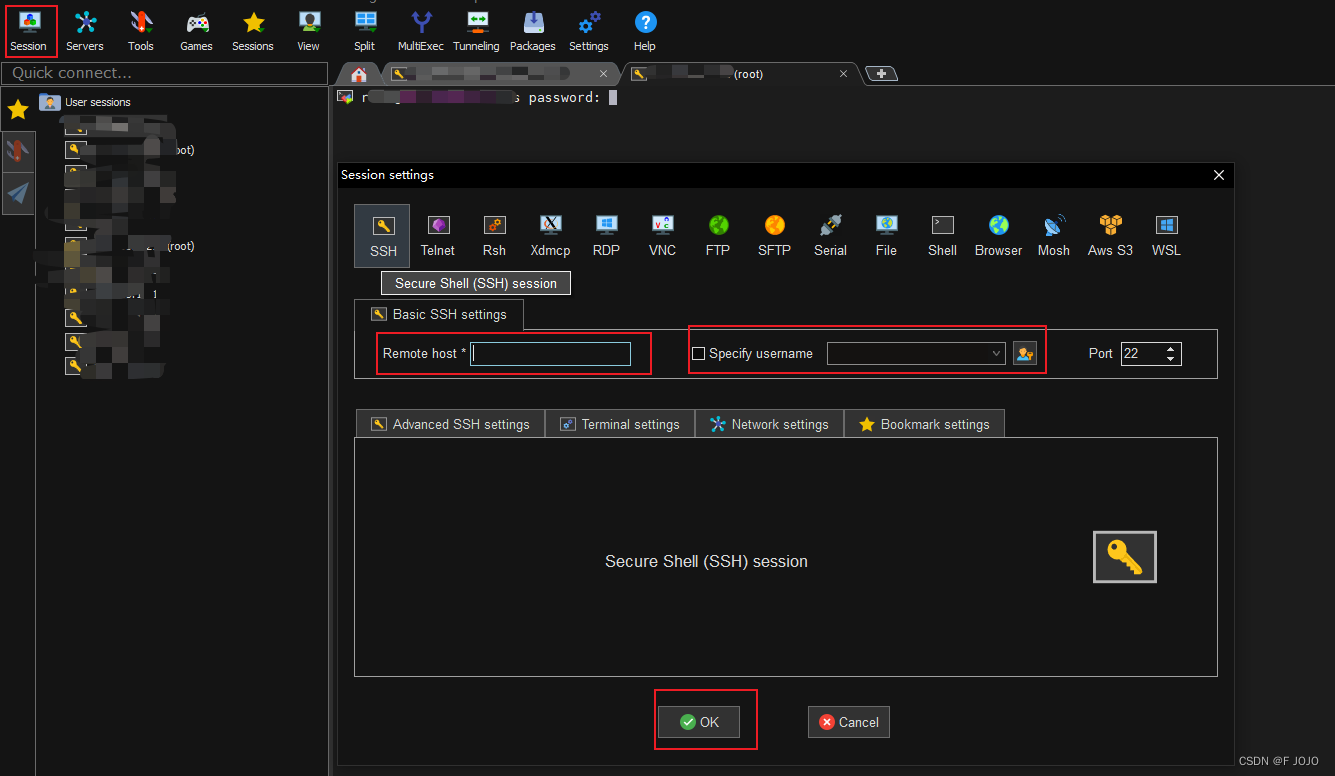The image size is (1335, 776).
Task: Select the Serial session type
Action: coord(830,236)
